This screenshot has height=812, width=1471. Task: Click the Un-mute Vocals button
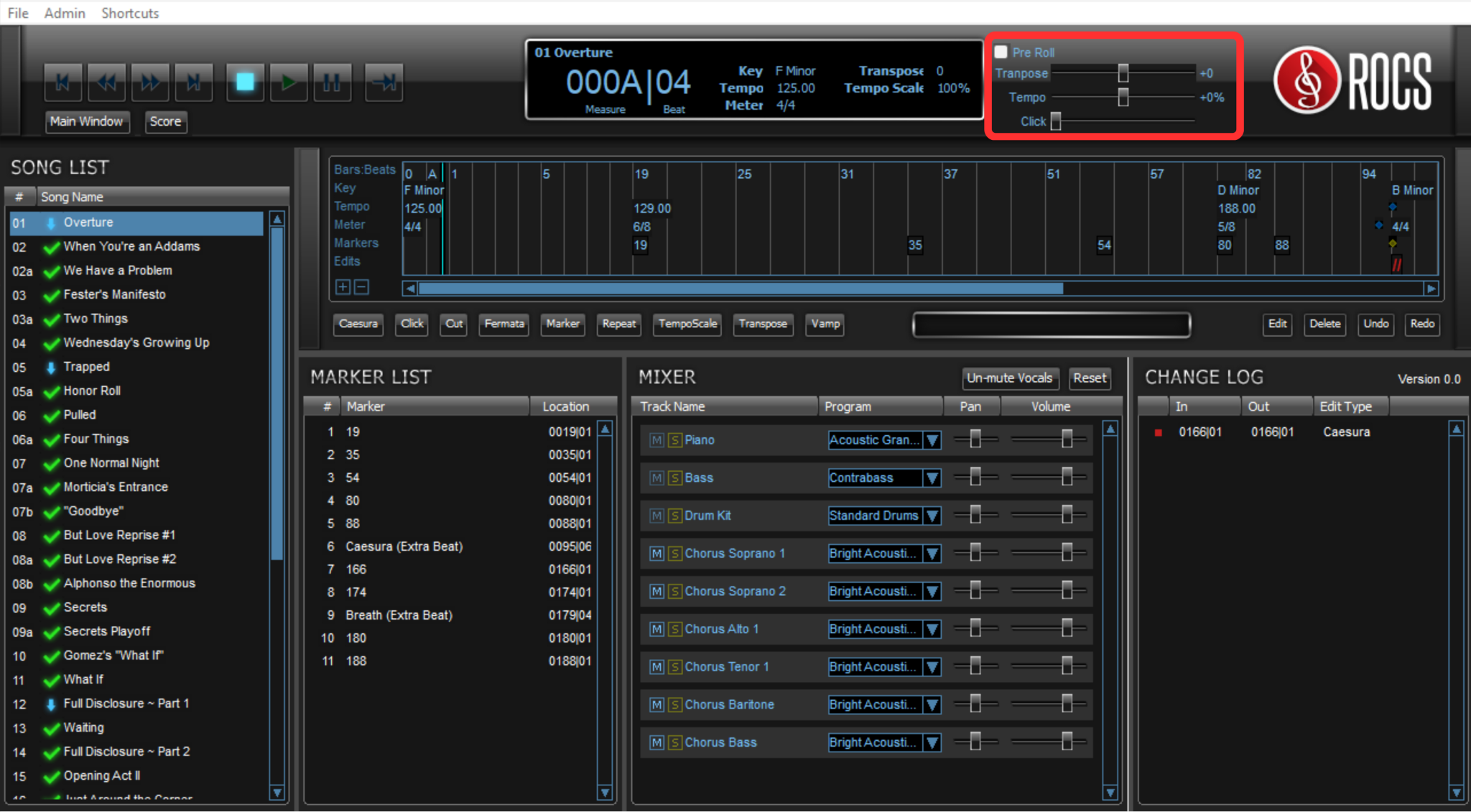[1010, 378]
